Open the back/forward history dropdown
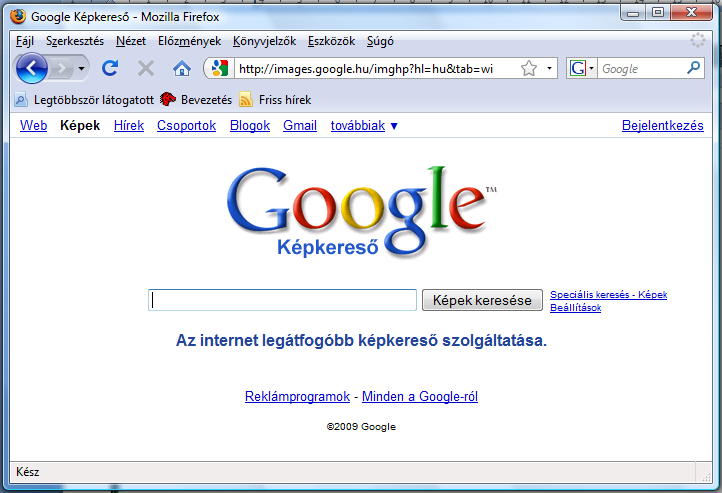This screenshot has height=493, width=722. pyautogui.click(x=82, y=69)
